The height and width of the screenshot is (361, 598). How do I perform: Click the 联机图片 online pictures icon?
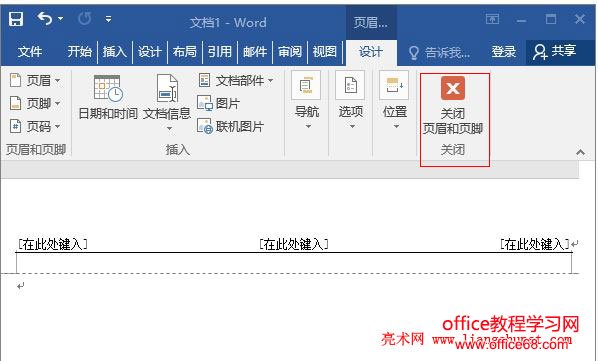pyautogui.click(x=205, y=126)
